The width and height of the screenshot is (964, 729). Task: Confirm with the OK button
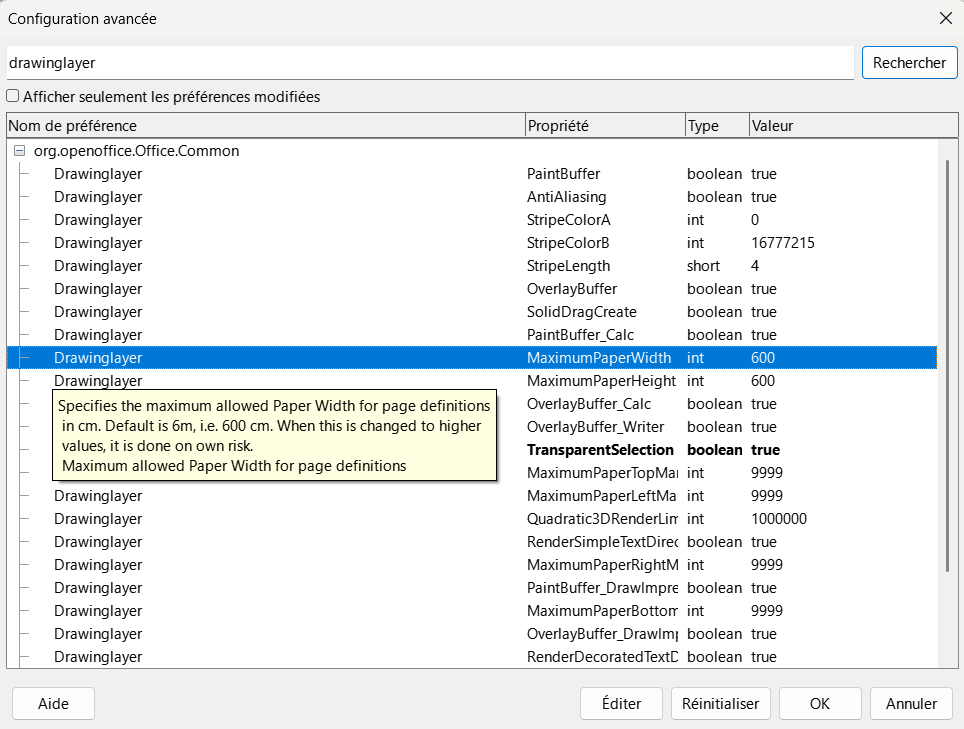point(820,703)
